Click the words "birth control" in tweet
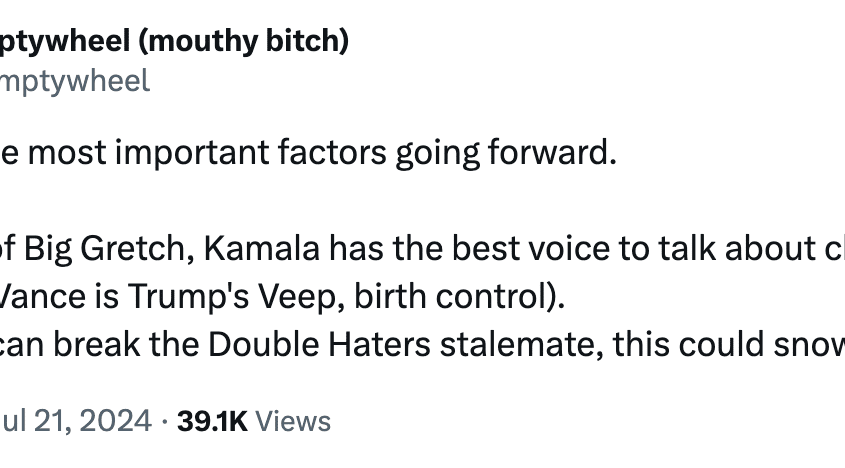845x468 pixels. [453, 297]
